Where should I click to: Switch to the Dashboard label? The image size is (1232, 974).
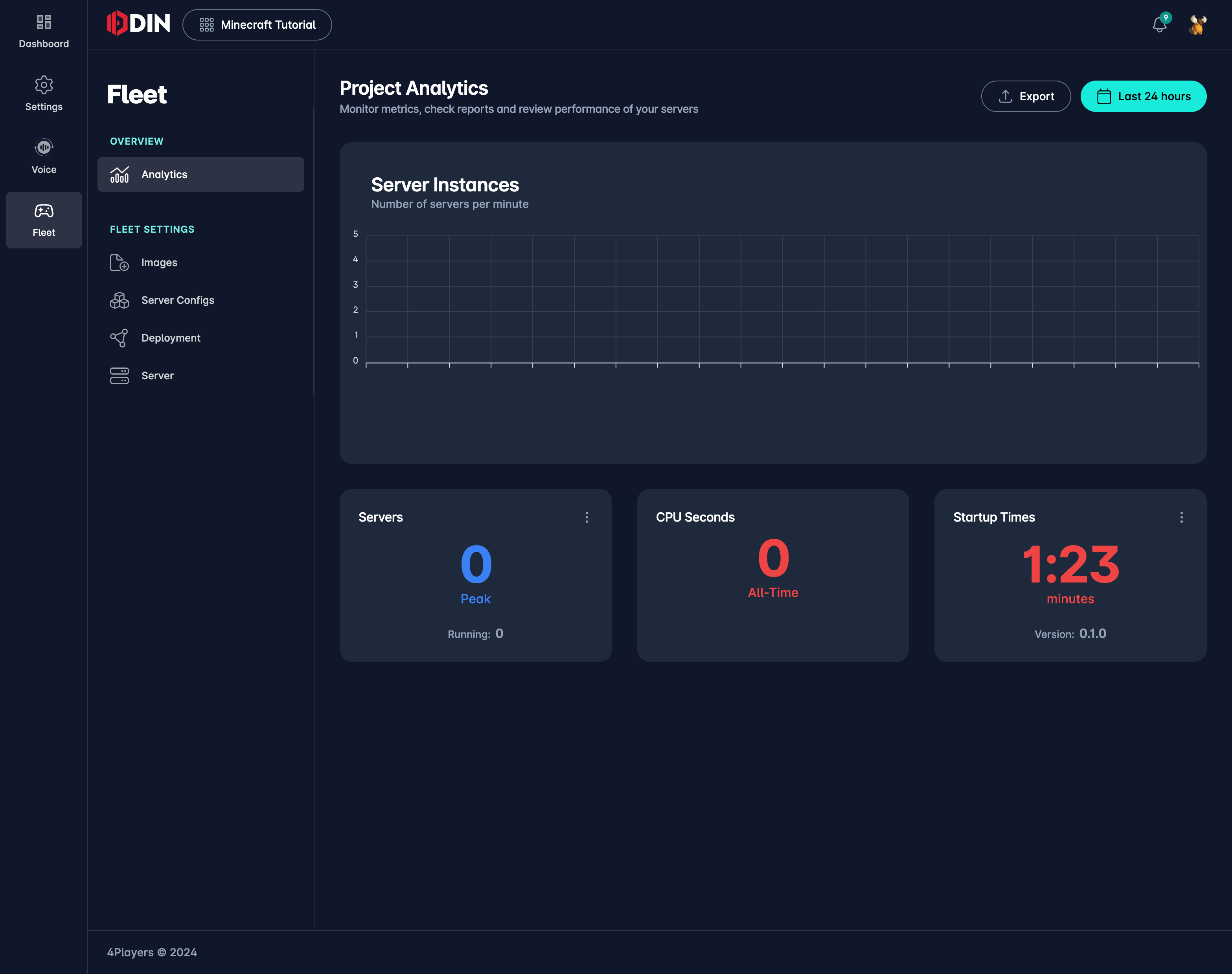(44, 44)
